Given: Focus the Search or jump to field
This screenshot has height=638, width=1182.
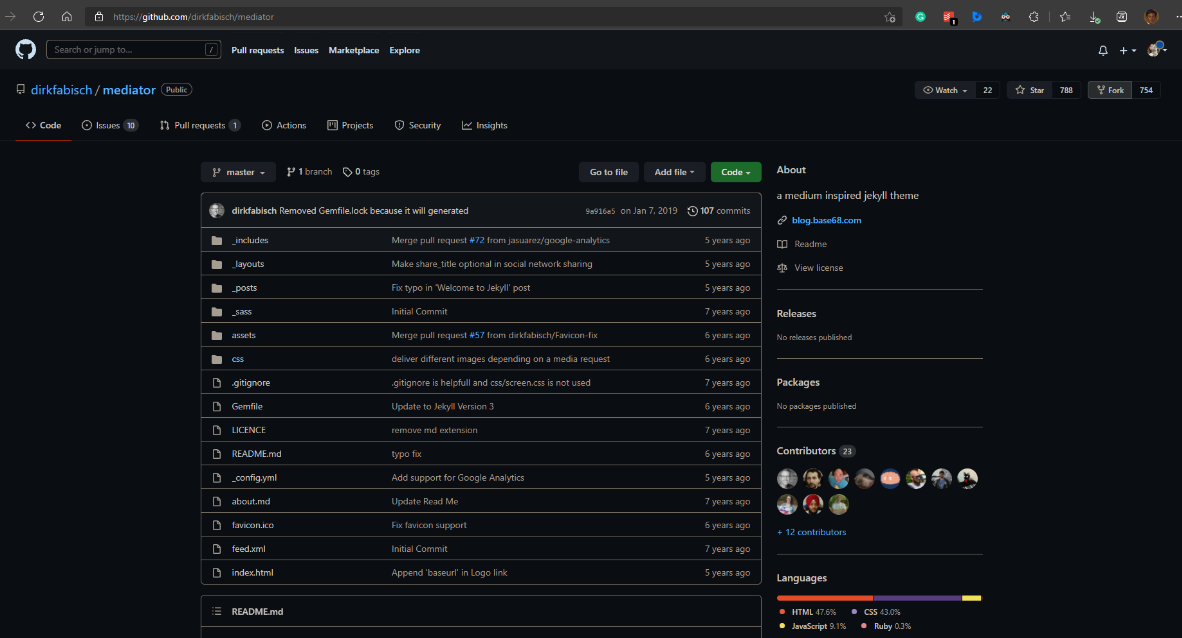Looking at the screenshot, I should point(128,50).
